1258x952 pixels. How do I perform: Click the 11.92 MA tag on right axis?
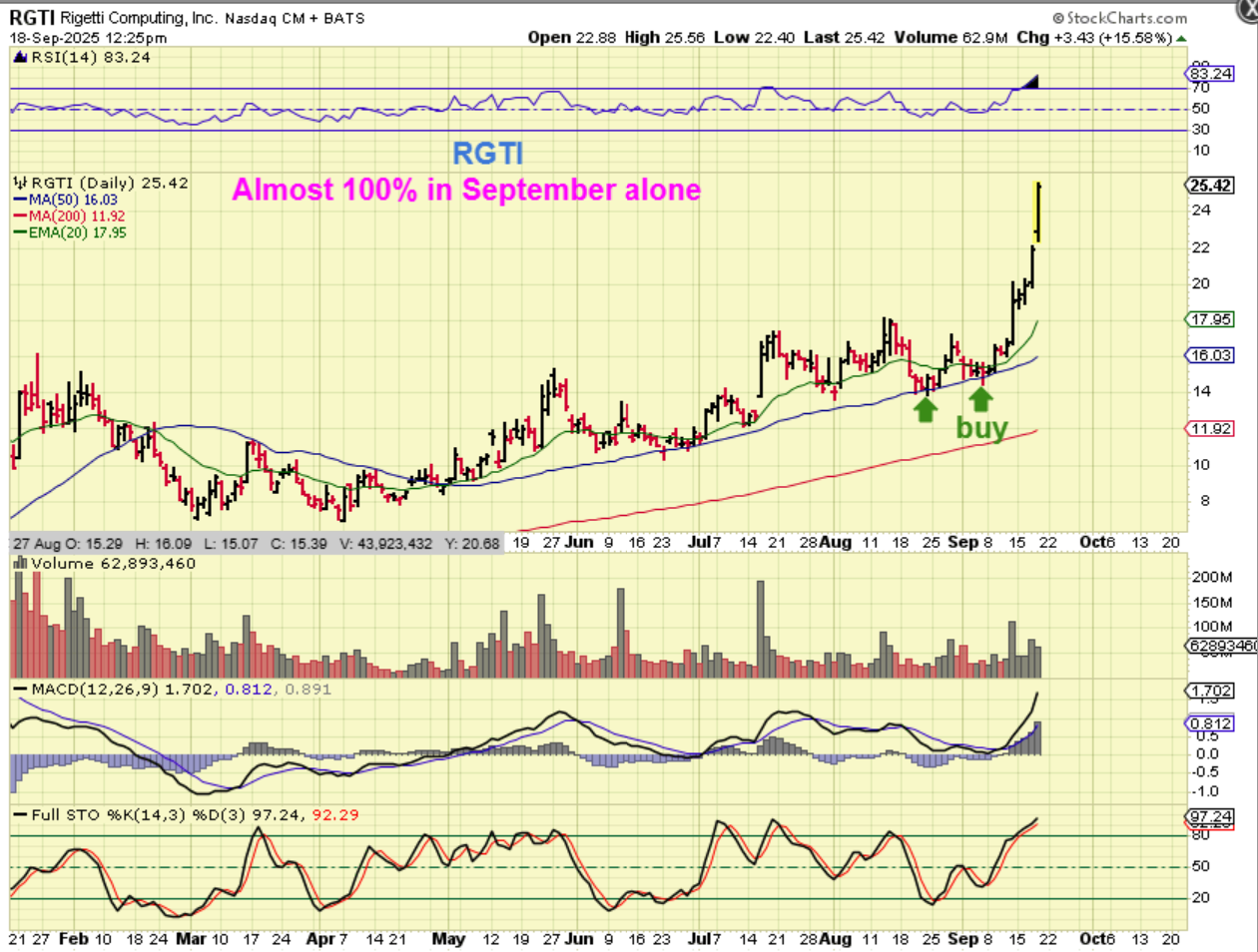pos(1210,429)
